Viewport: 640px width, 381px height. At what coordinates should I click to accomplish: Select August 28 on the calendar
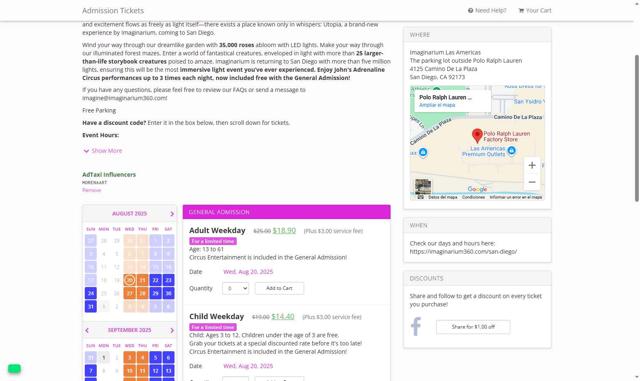click(142, 293)
